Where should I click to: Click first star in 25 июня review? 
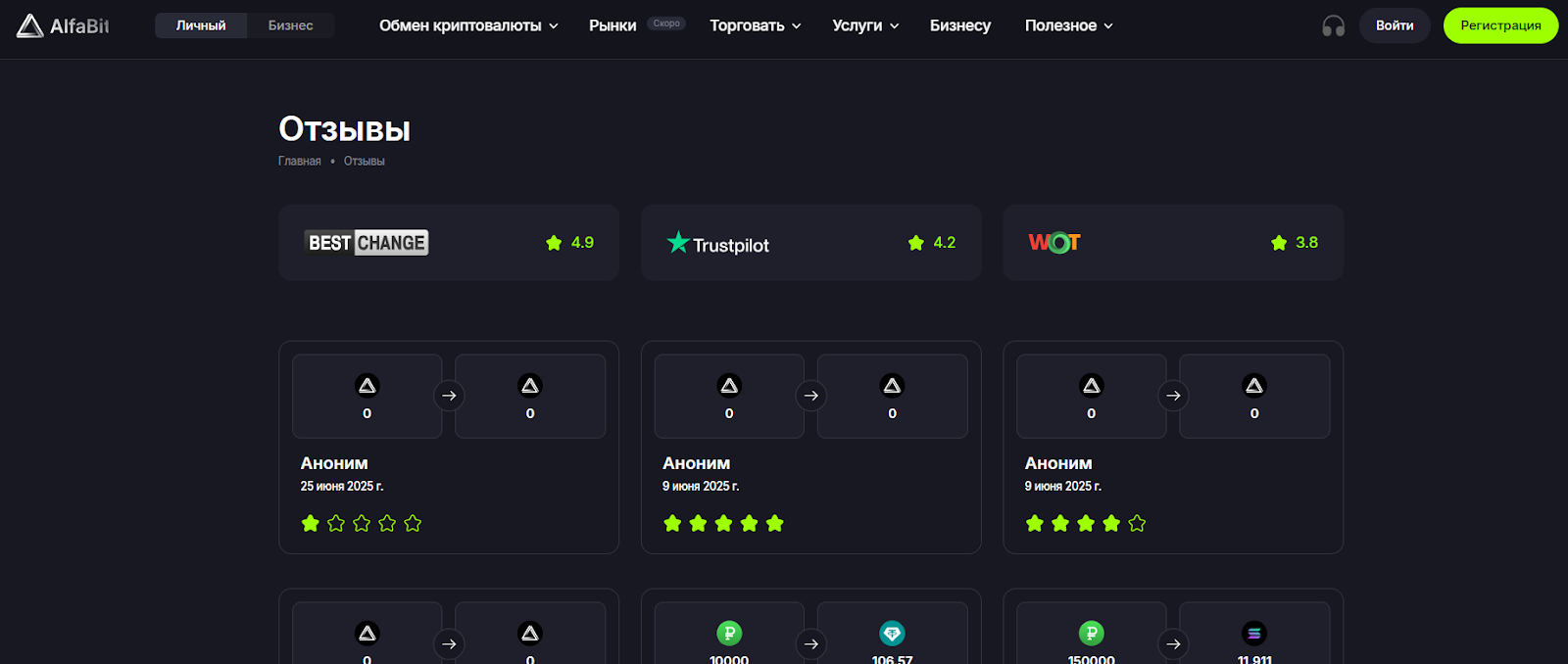point(311,523)
